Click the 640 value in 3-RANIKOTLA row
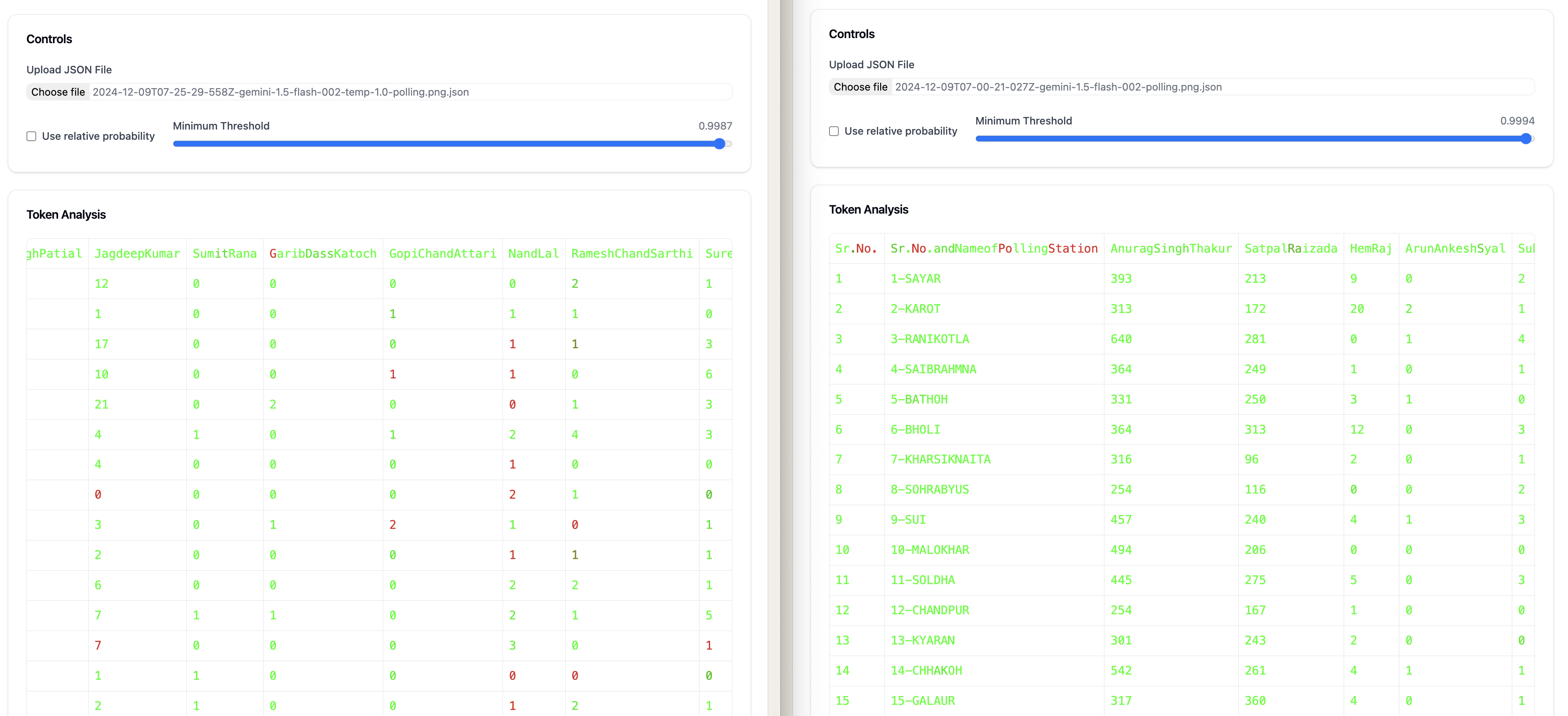This screenshot has width=1568, height=716. (1121, 339)
